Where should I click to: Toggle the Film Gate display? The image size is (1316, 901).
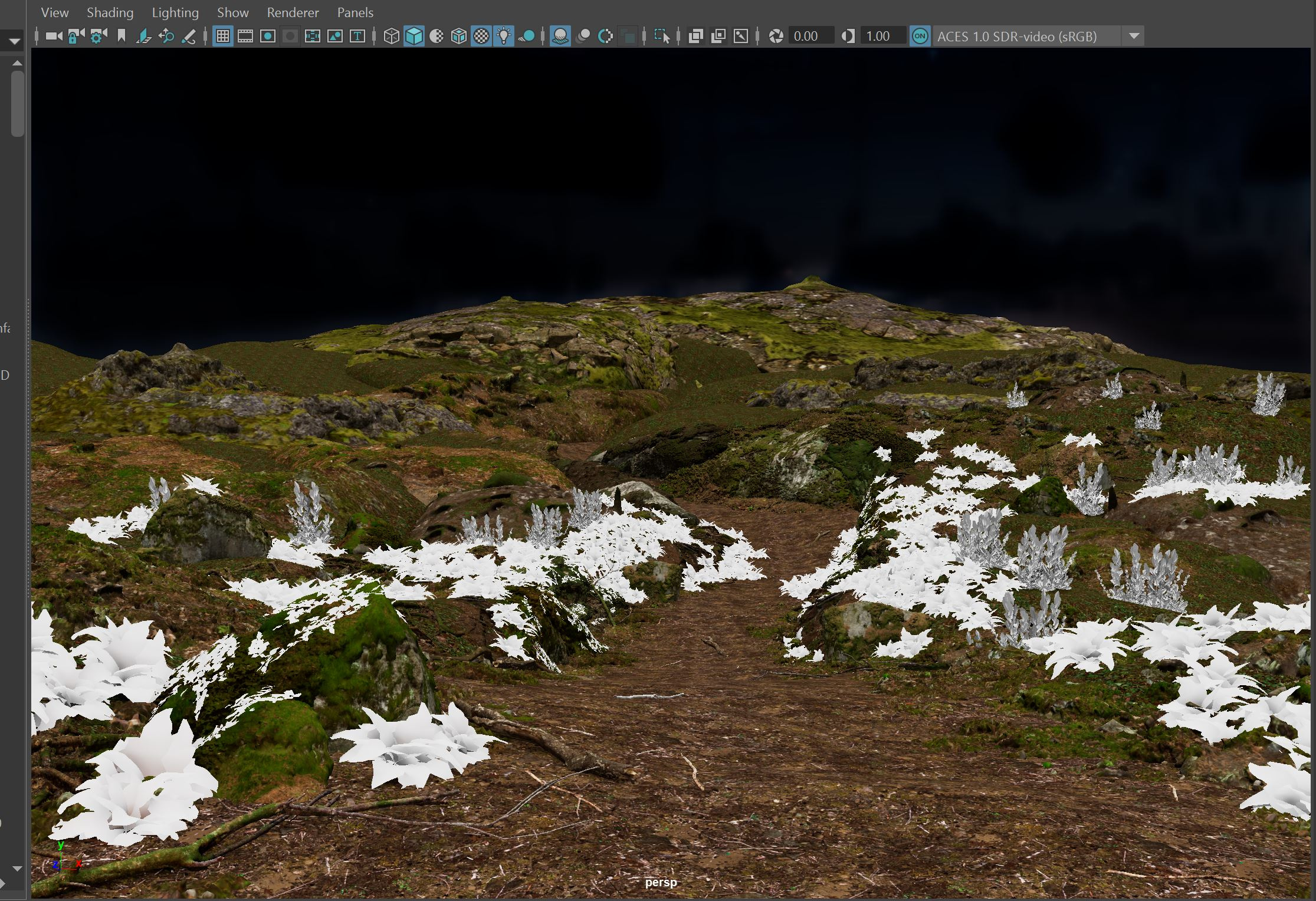245,37
